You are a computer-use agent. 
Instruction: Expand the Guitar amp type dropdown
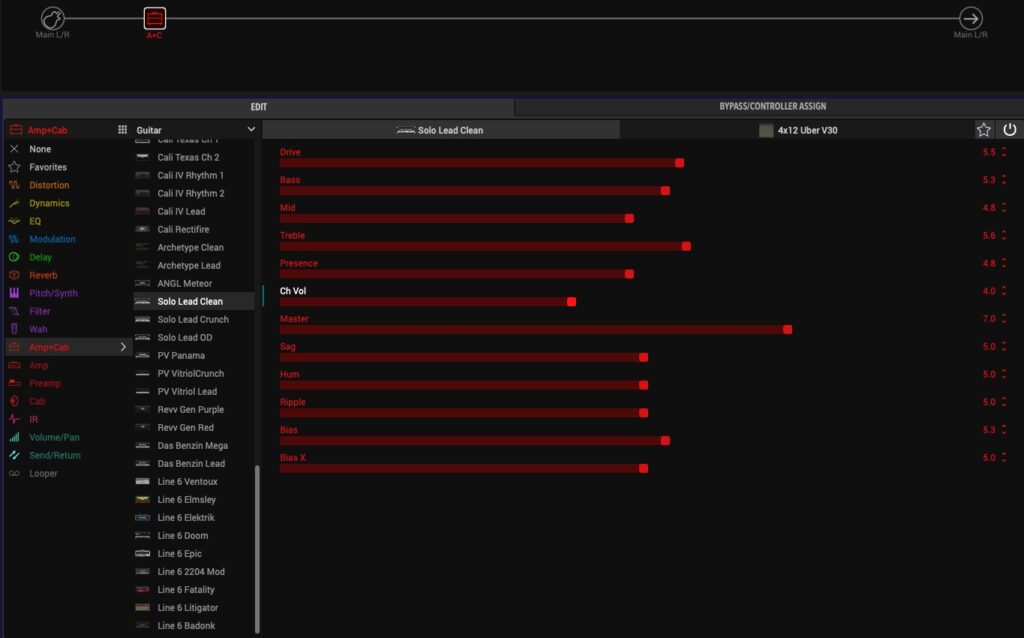(251, 130)
